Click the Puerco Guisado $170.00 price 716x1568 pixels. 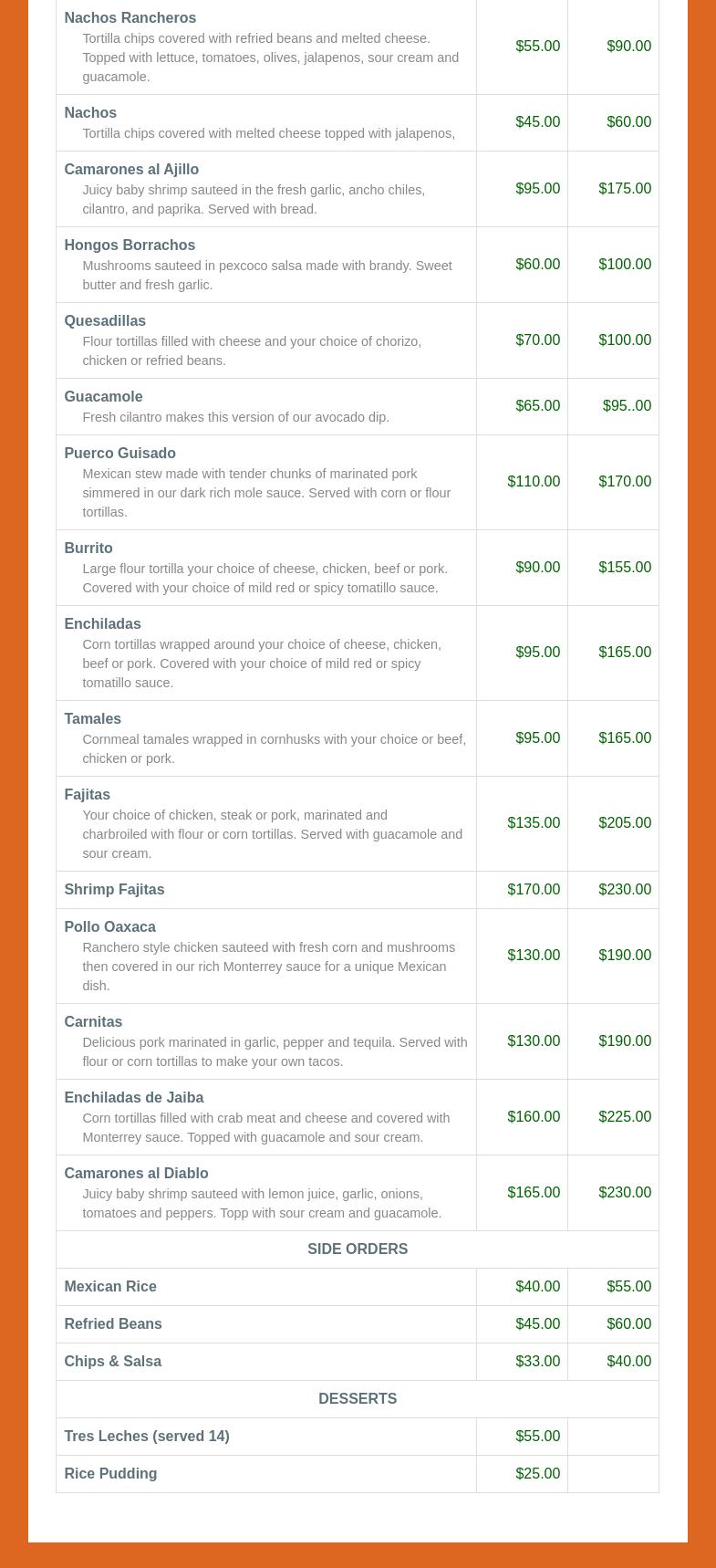pos(625,482)
